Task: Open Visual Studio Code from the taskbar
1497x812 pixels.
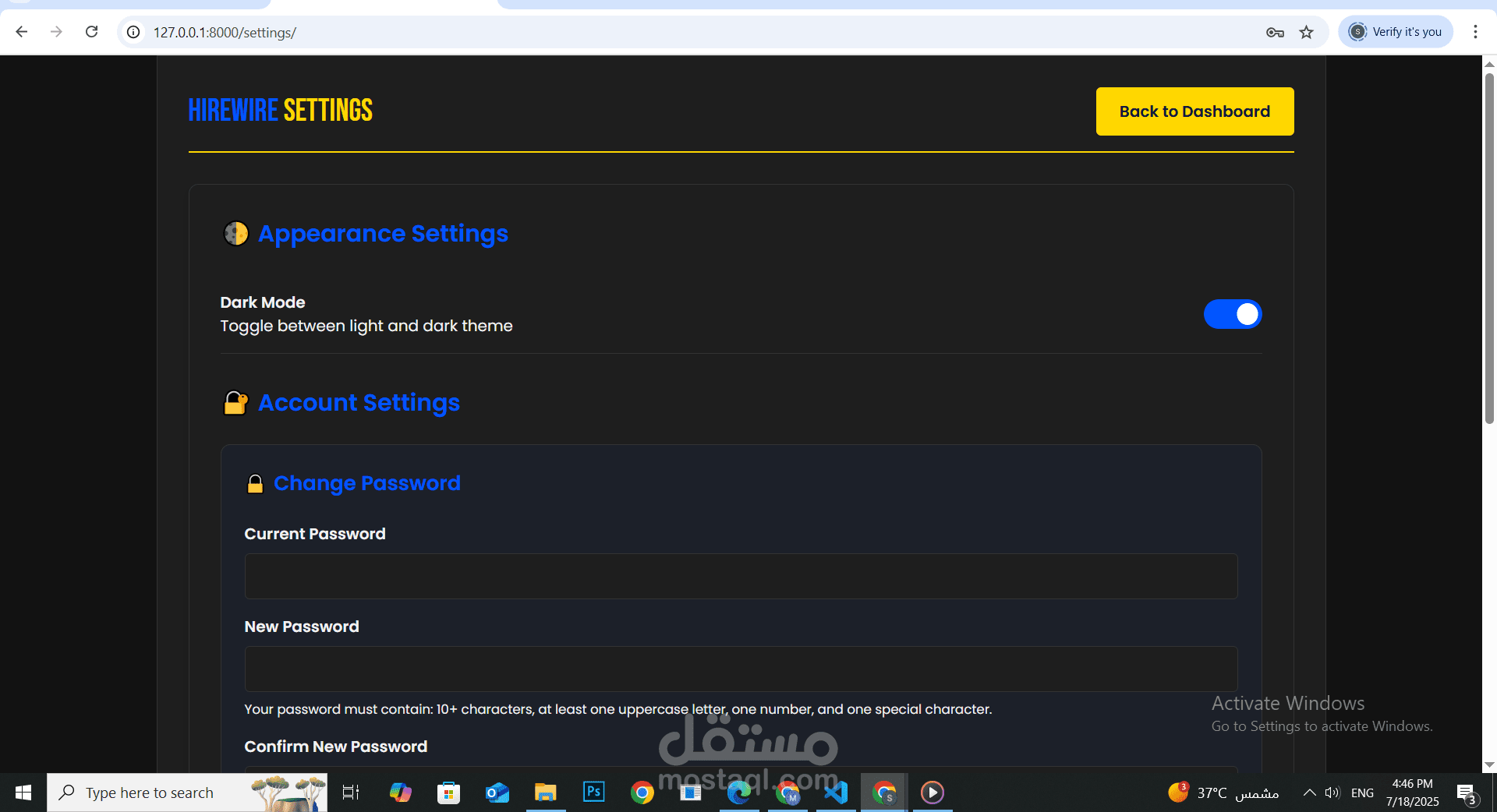Action: (x=836, y=793)
